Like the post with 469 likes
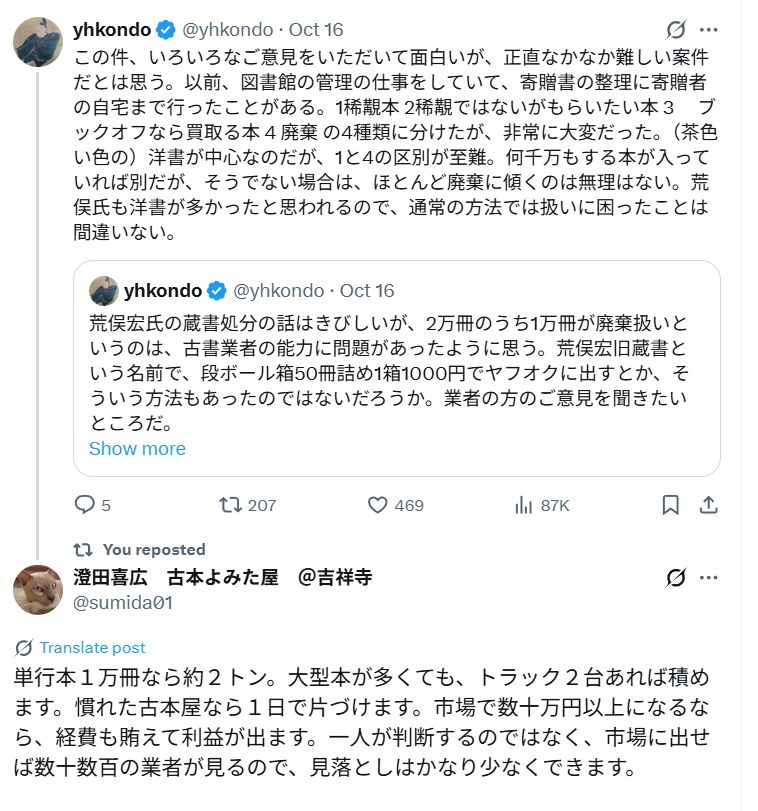Viewport: 758px width, 811px height. coord(377,505)
